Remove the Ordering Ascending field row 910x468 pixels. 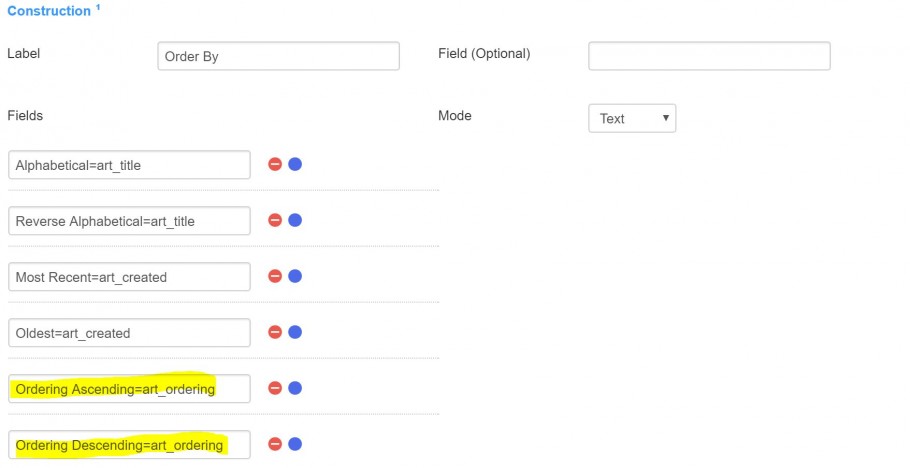click(275, 388)
